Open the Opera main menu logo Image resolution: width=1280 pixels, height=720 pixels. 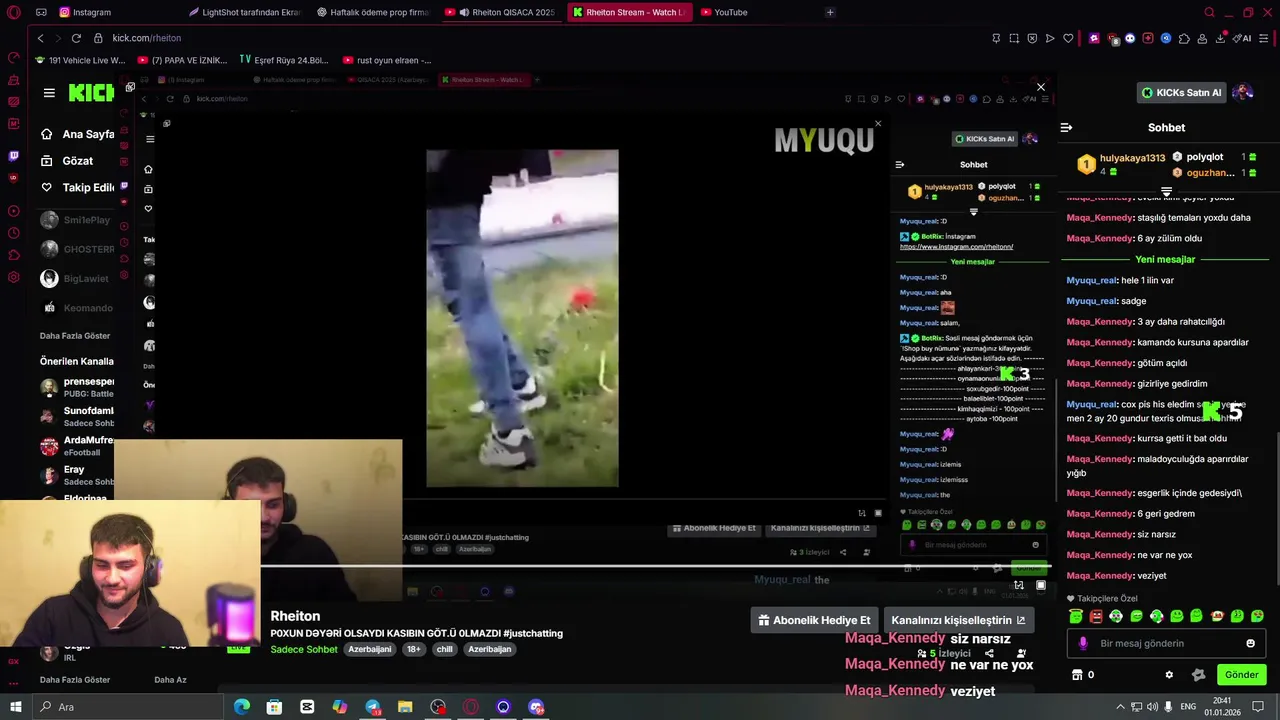pos(14,12)
